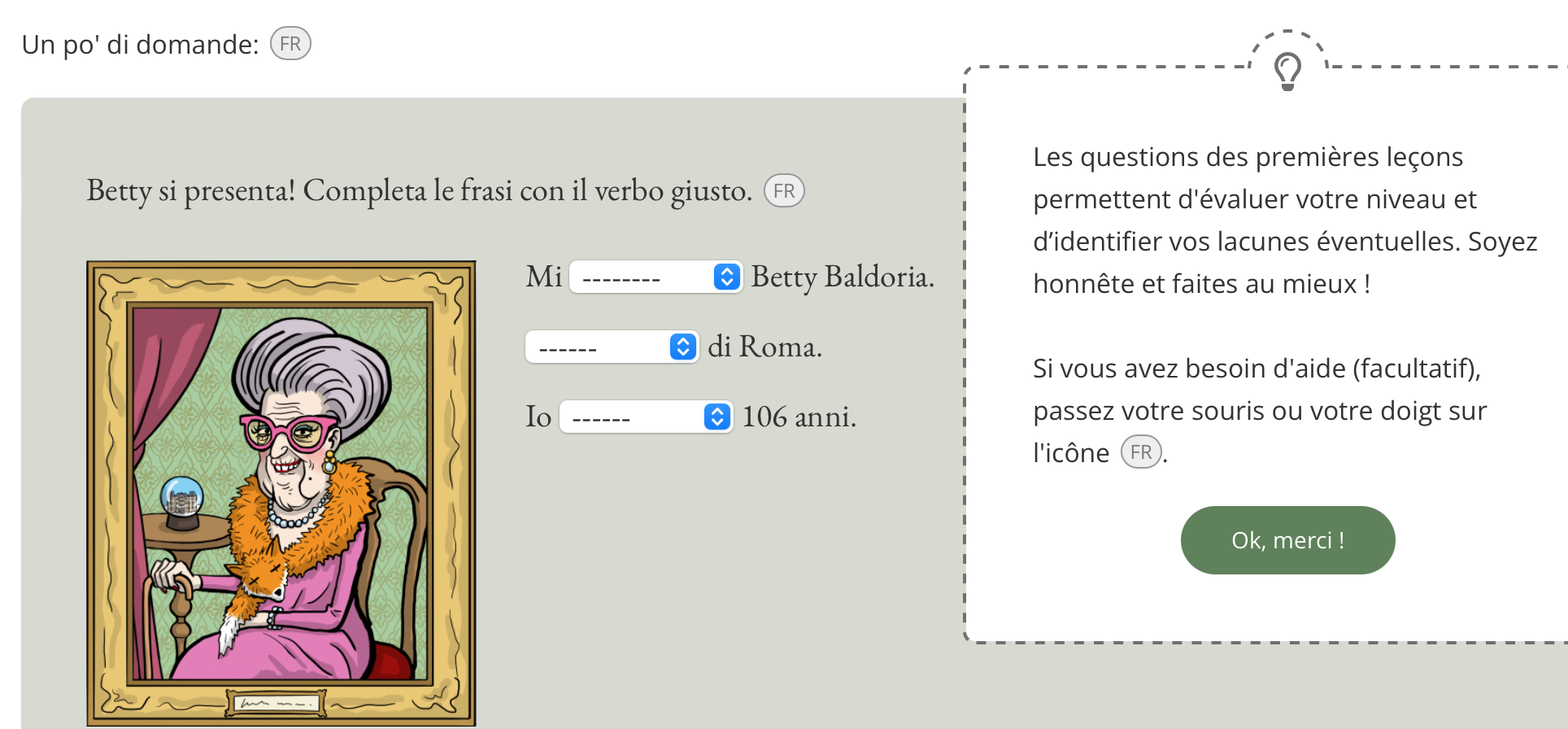Click blue arrows on the "Betty Baldoria" selector

pyautogui.click(x=727, y=277)
